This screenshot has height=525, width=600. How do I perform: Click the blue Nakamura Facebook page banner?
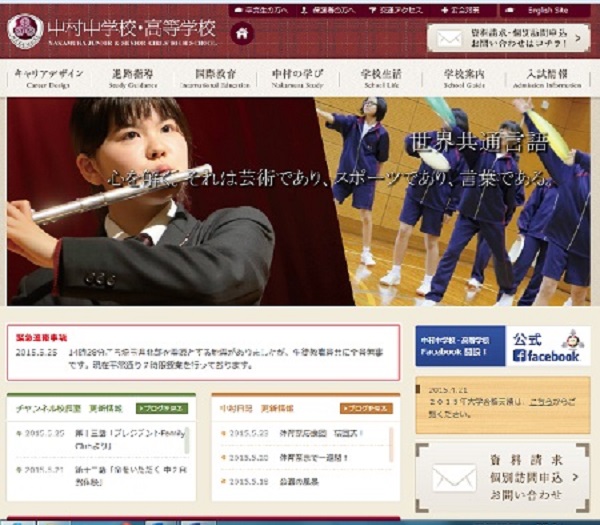tap(460, 347)
